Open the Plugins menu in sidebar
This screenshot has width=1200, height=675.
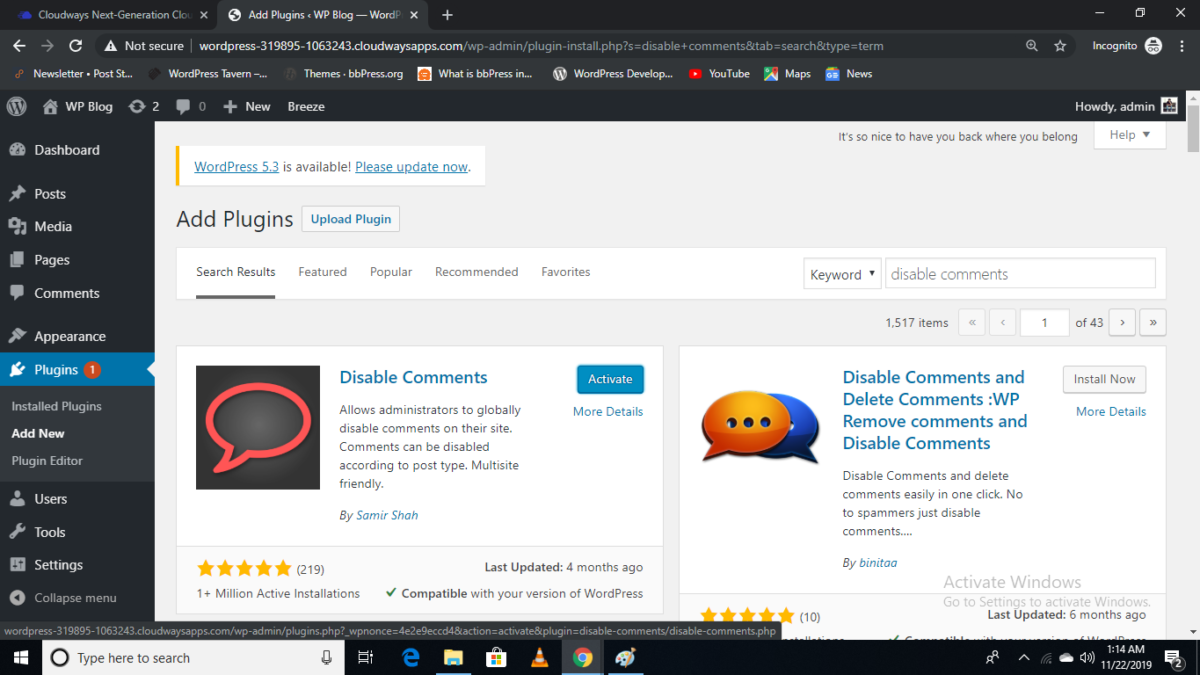point(77,370)
